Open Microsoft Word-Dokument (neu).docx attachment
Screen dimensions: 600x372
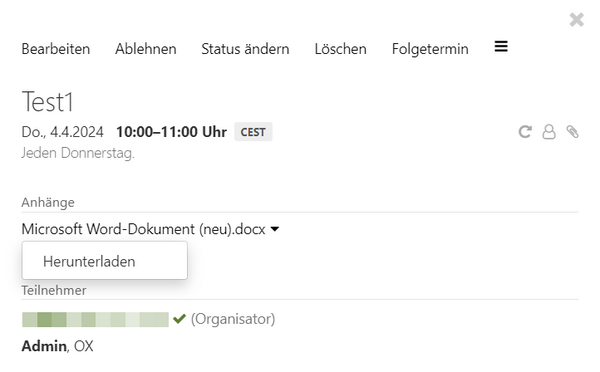coord(143,229)
